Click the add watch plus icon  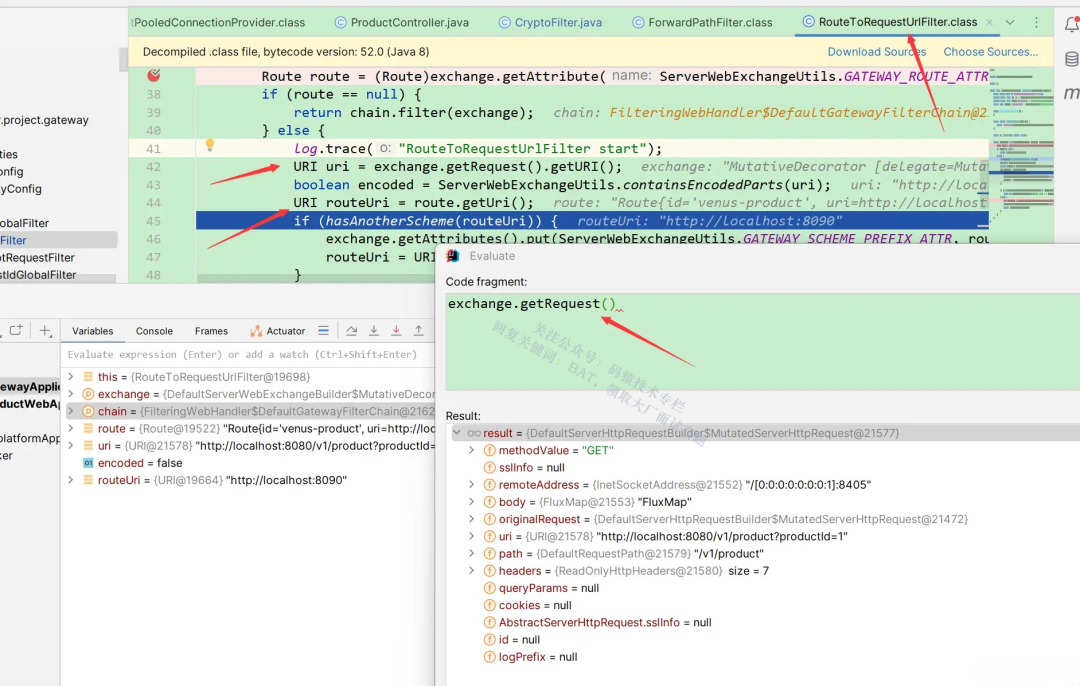pos(45,330)
